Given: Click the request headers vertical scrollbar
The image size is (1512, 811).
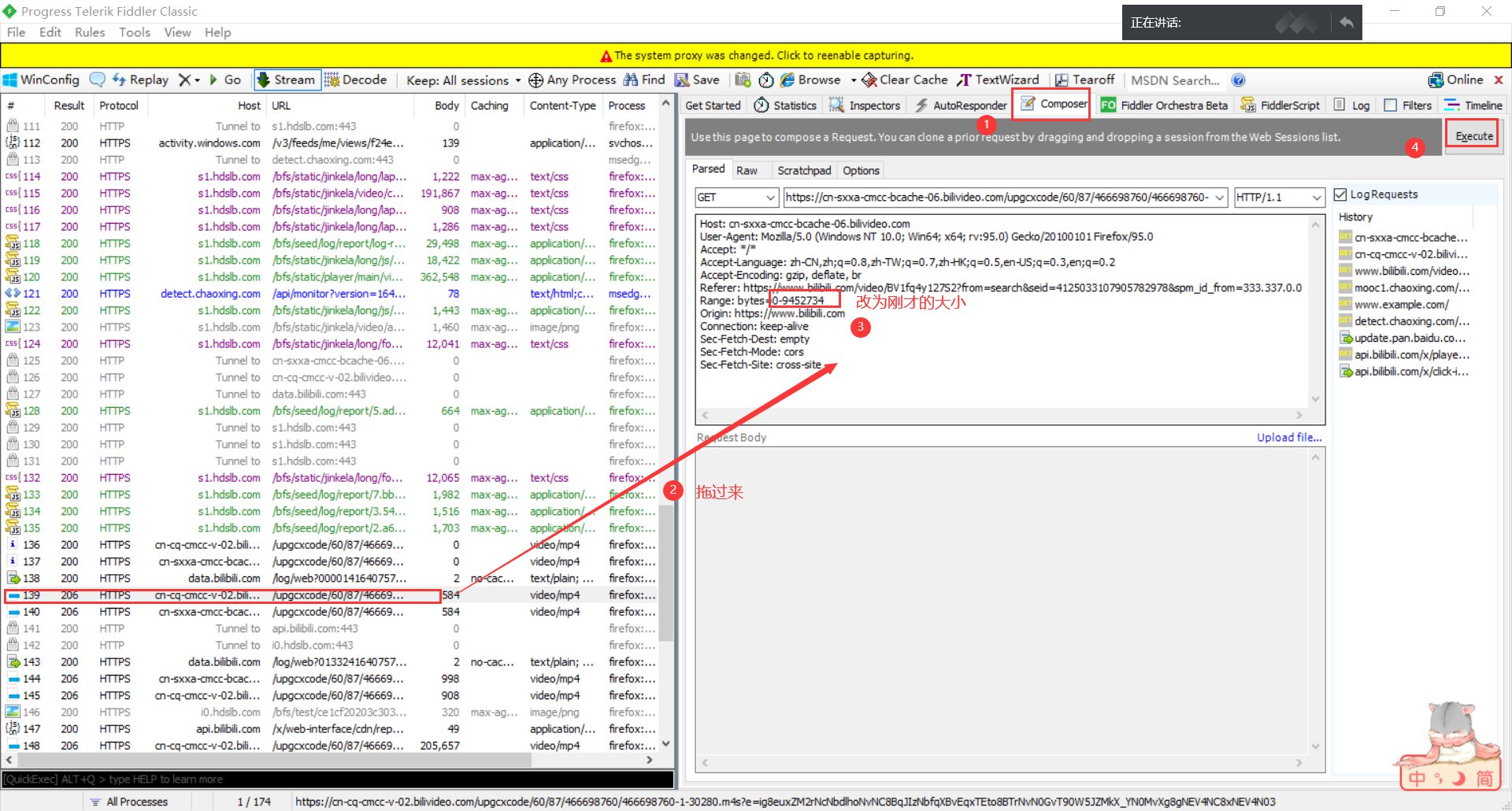Looking at the screenshot, I should pyautogui.click(x=1315, y=311).
